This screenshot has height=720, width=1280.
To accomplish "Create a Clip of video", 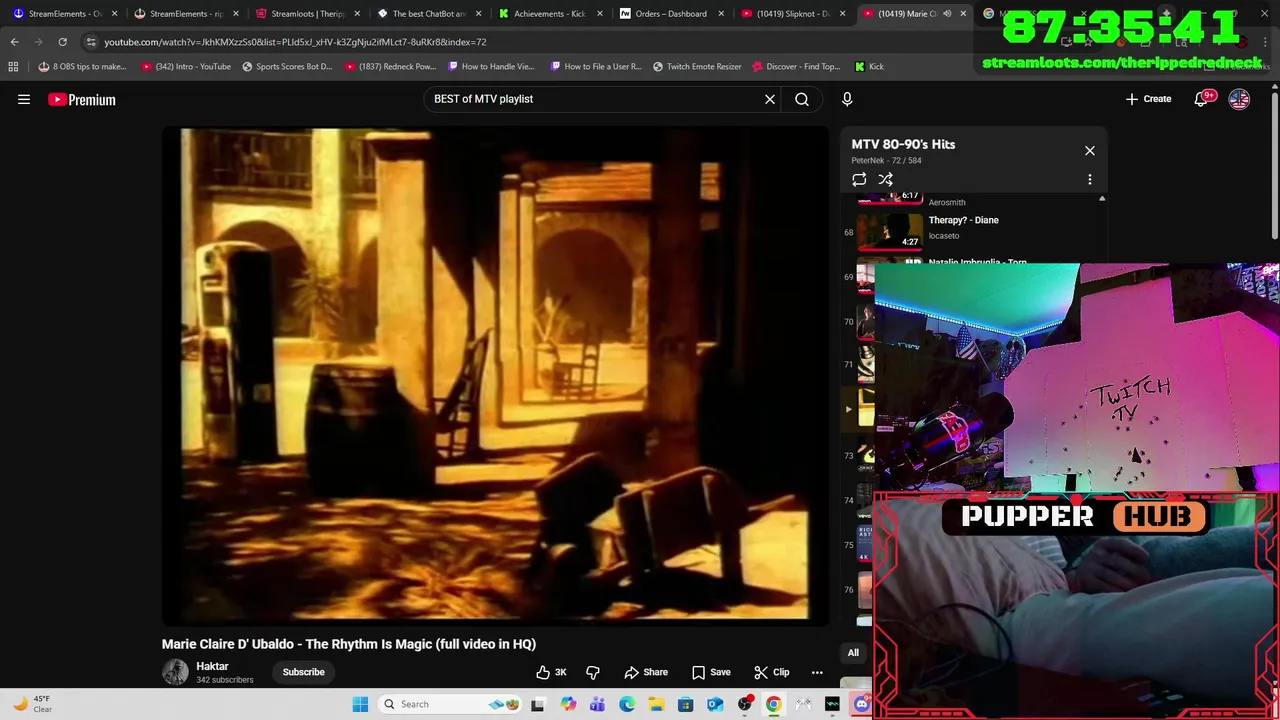I will coord(772,672).
